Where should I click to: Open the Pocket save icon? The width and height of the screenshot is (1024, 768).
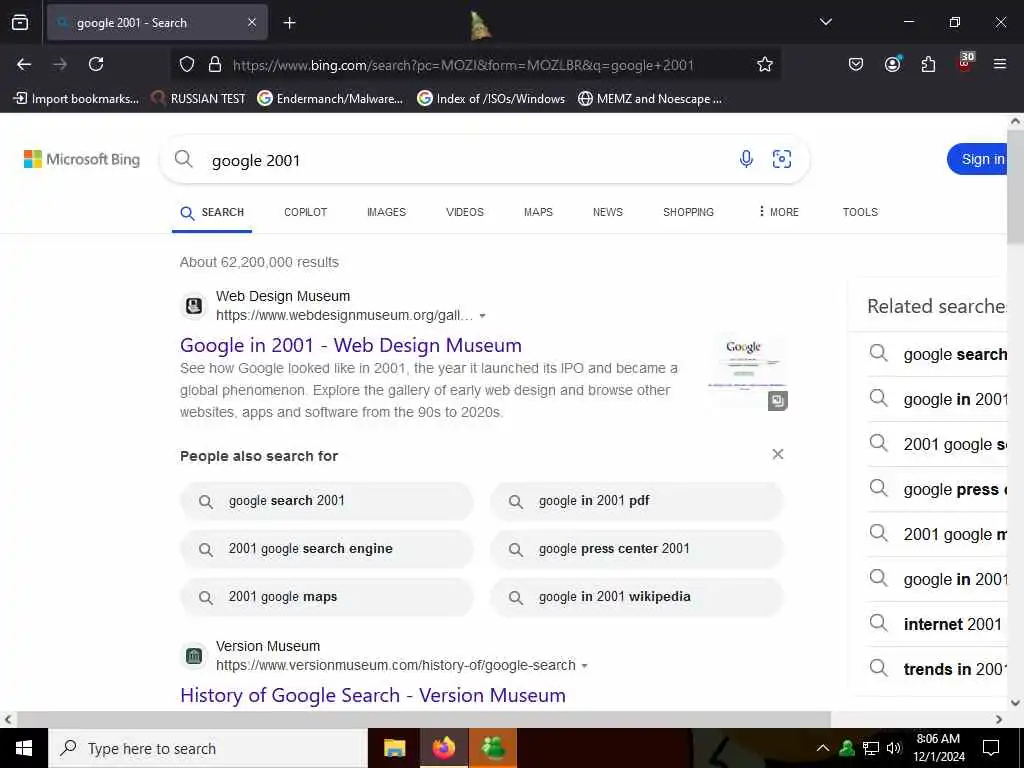pyautogui.click(x=856, y=64)
